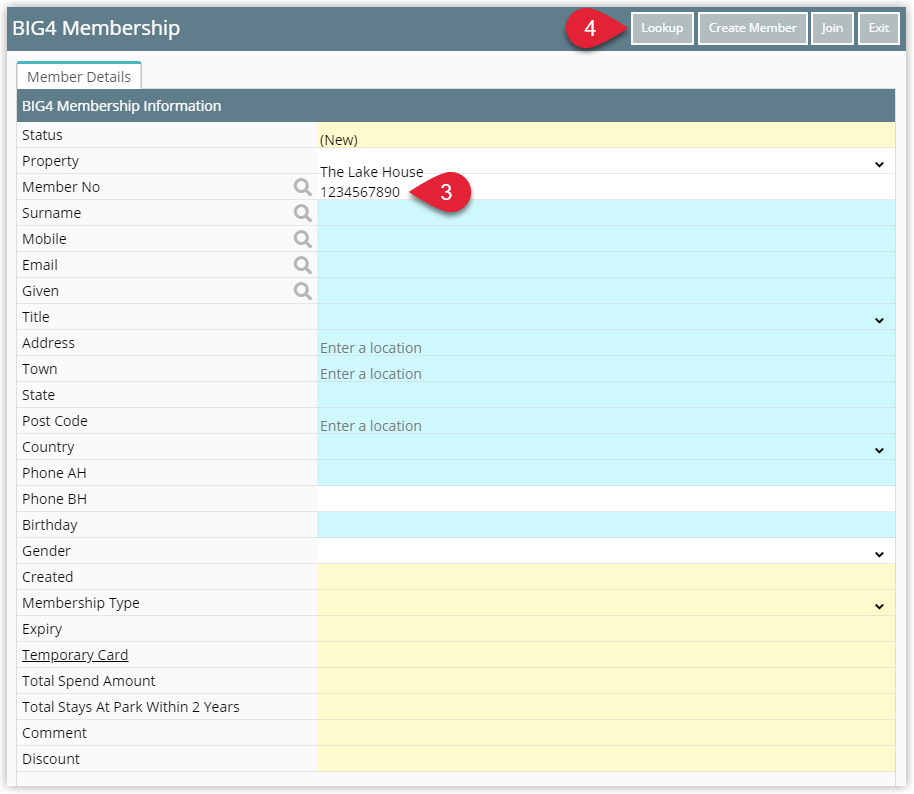Click the Email search magnifier icon
Image resolution: width=914 pixels, height=794 pixels.
click(x=302, y=265)
